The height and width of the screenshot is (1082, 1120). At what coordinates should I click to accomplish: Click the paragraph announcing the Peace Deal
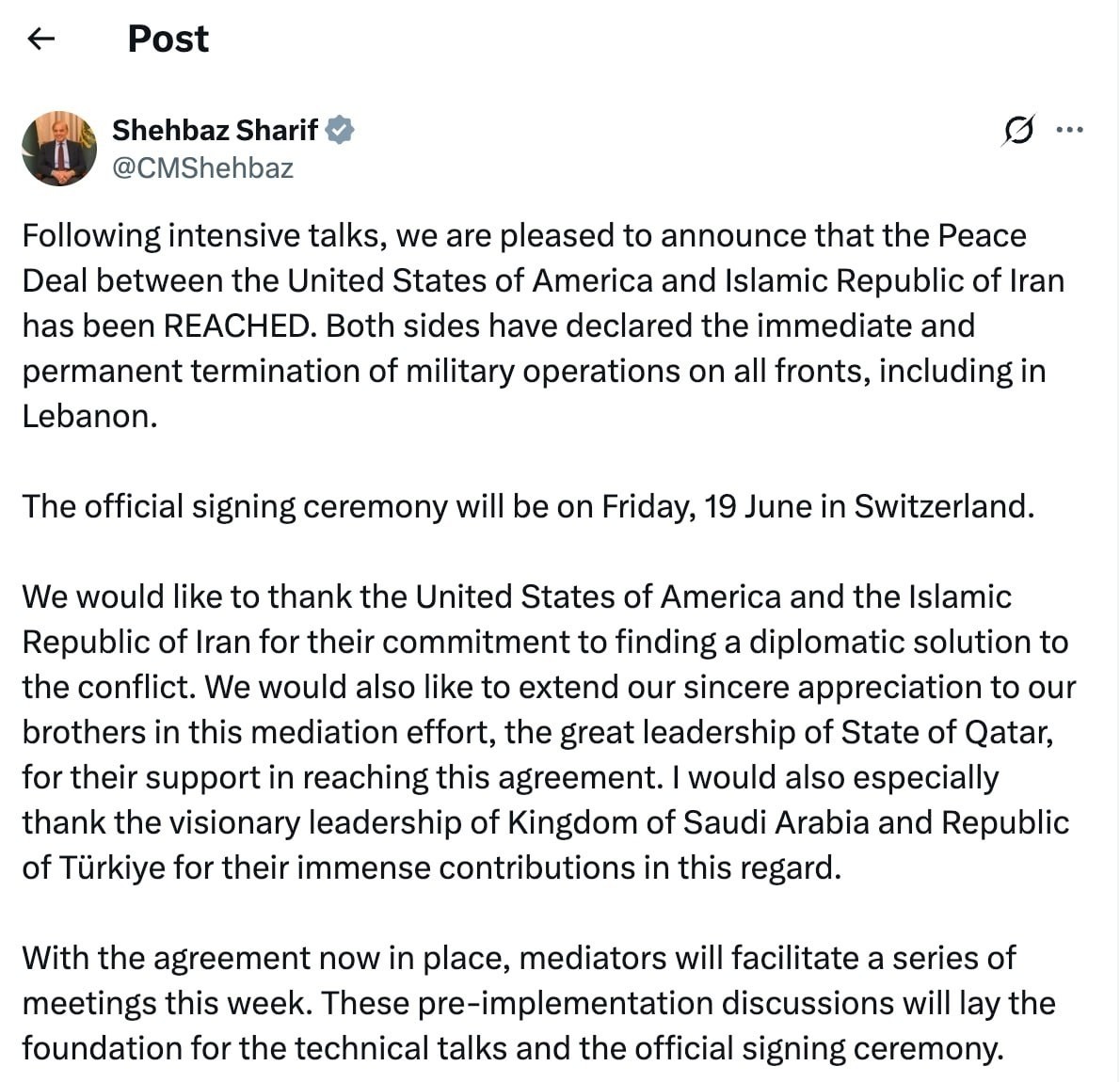(x=543, y=326)
